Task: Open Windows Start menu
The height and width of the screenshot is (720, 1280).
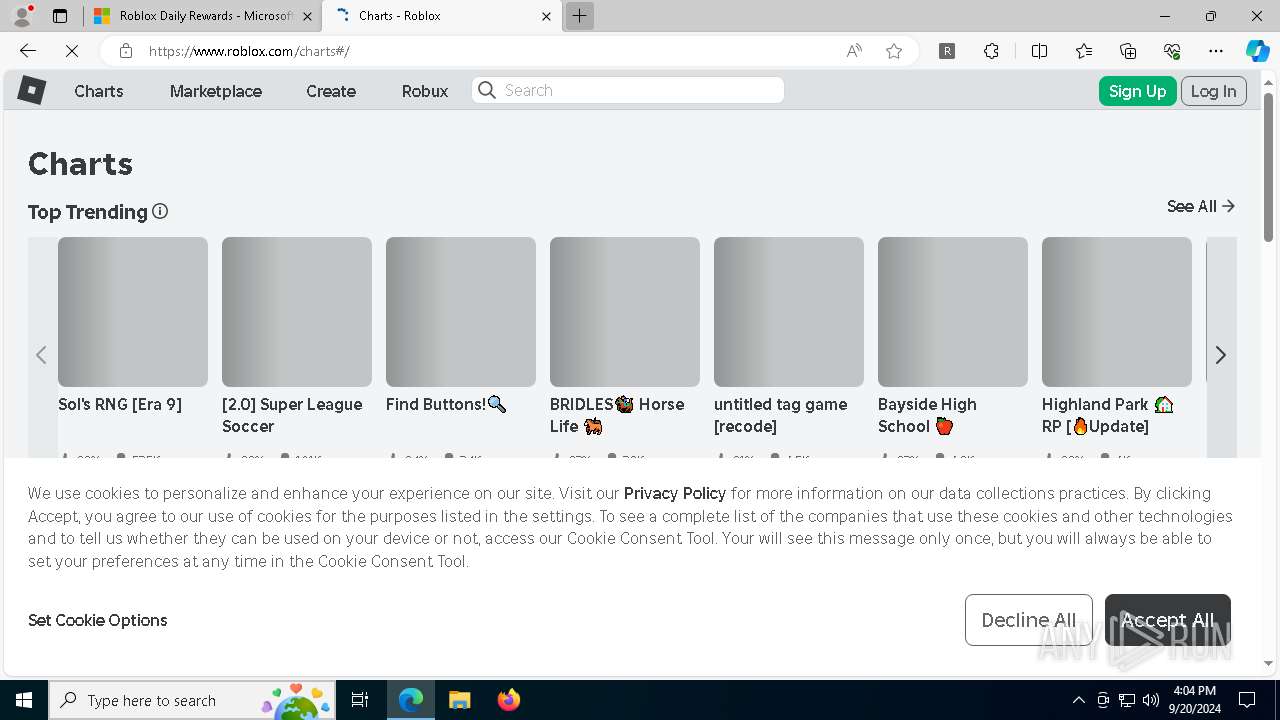Action: tap(24, 700)
